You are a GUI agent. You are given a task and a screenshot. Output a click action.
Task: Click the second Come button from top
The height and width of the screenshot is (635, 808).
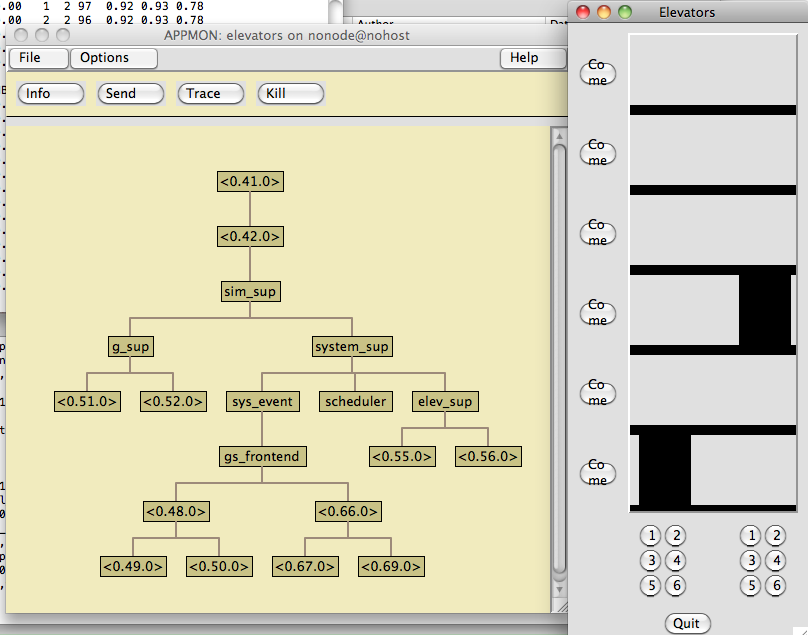coord(597,153)
